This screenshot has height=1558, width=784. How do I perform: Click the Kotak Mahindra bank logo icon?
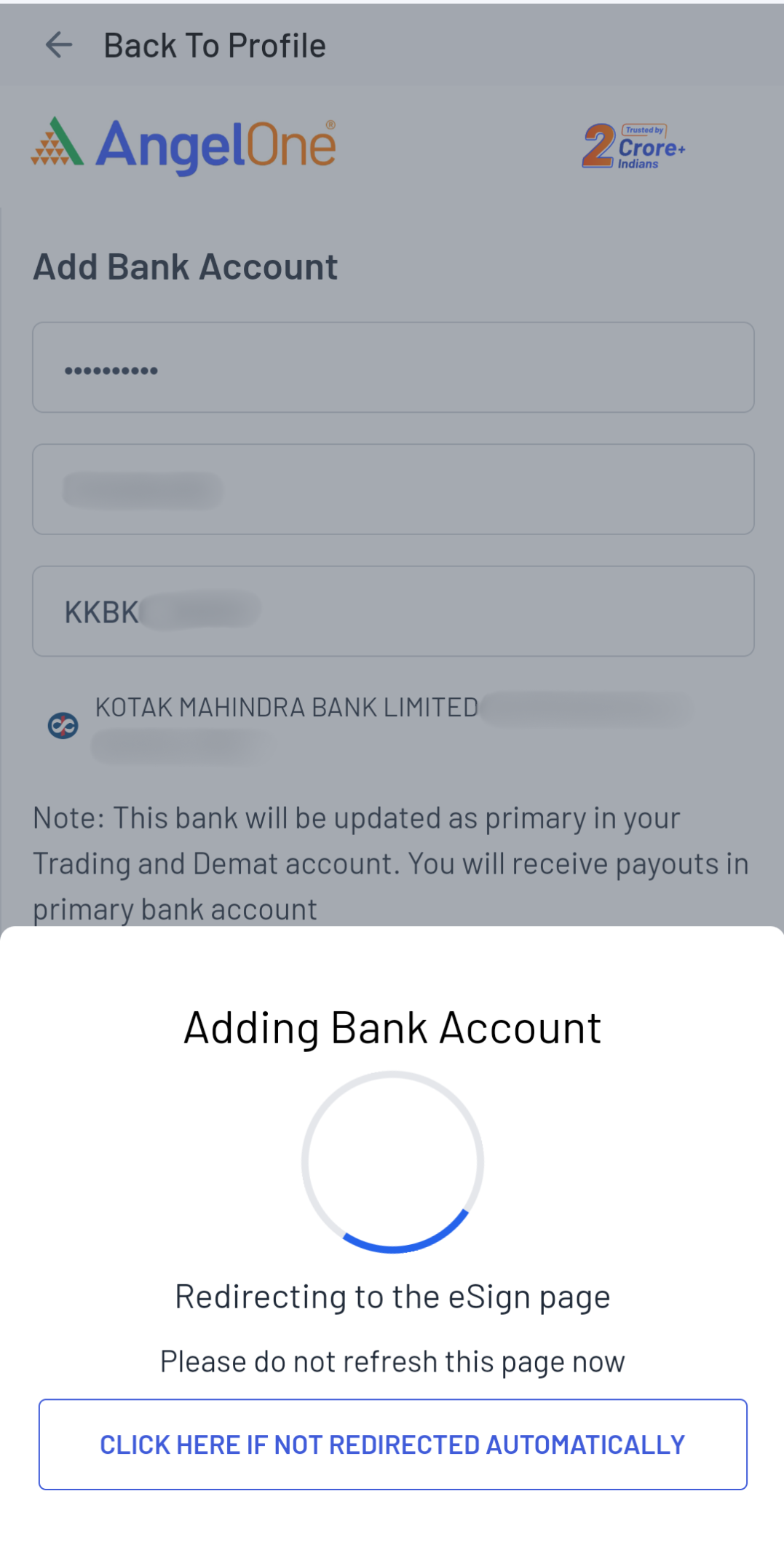(x=63, y=725)
